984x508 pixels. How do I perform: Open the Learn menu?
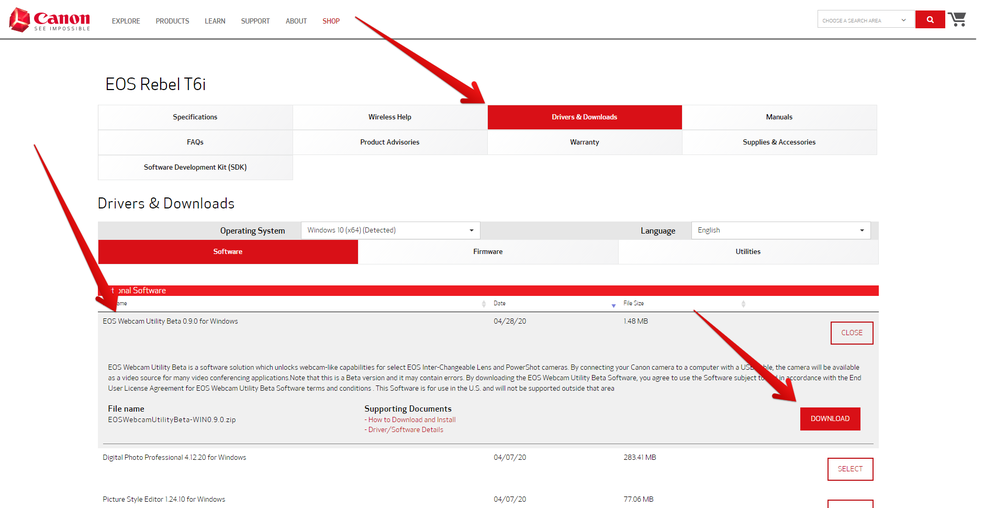pos(215,21)
